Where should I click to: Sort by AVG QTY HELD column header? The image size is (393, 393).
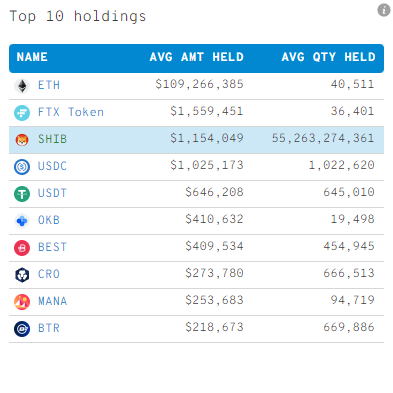(329, 57)
